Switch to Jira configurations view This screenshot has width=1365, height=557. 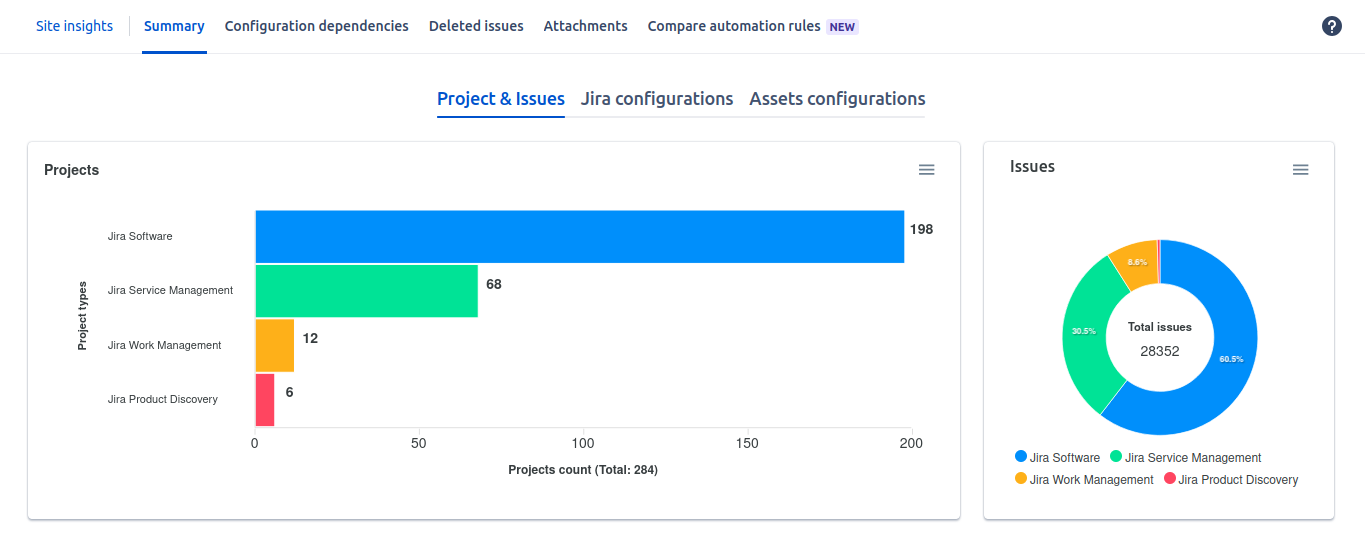point(657,99)
